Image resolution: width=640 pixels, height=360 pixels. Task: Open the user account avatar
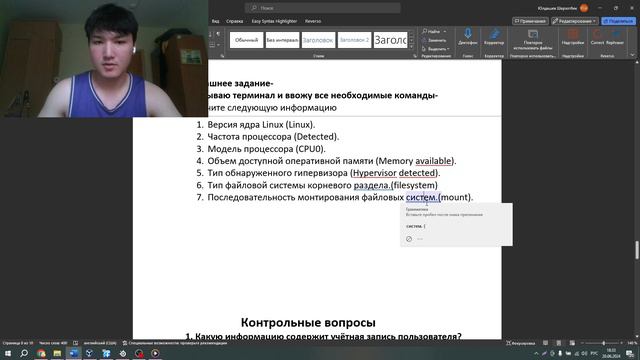(x=584, y=8)
